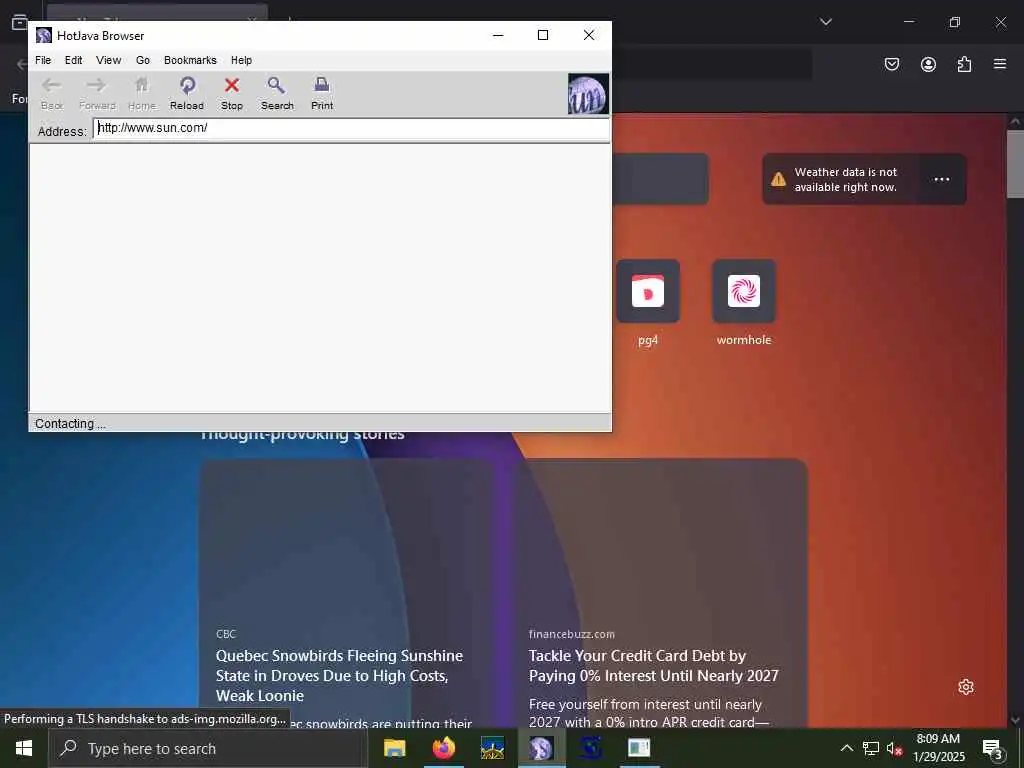Open the white window app on taskbar

[639, 748]
